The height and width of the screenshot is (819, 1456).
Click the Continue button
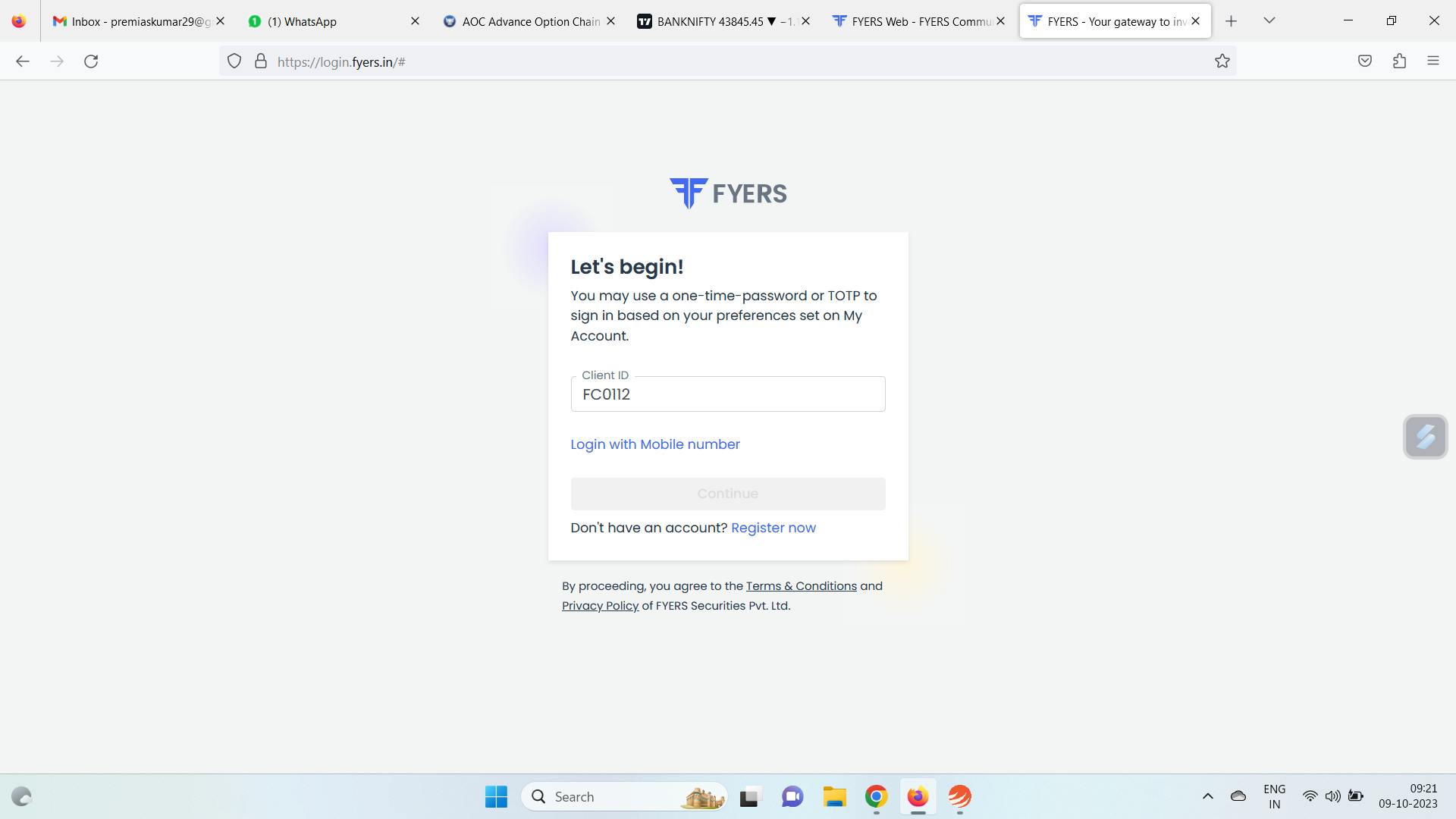[x=728, y=494]
